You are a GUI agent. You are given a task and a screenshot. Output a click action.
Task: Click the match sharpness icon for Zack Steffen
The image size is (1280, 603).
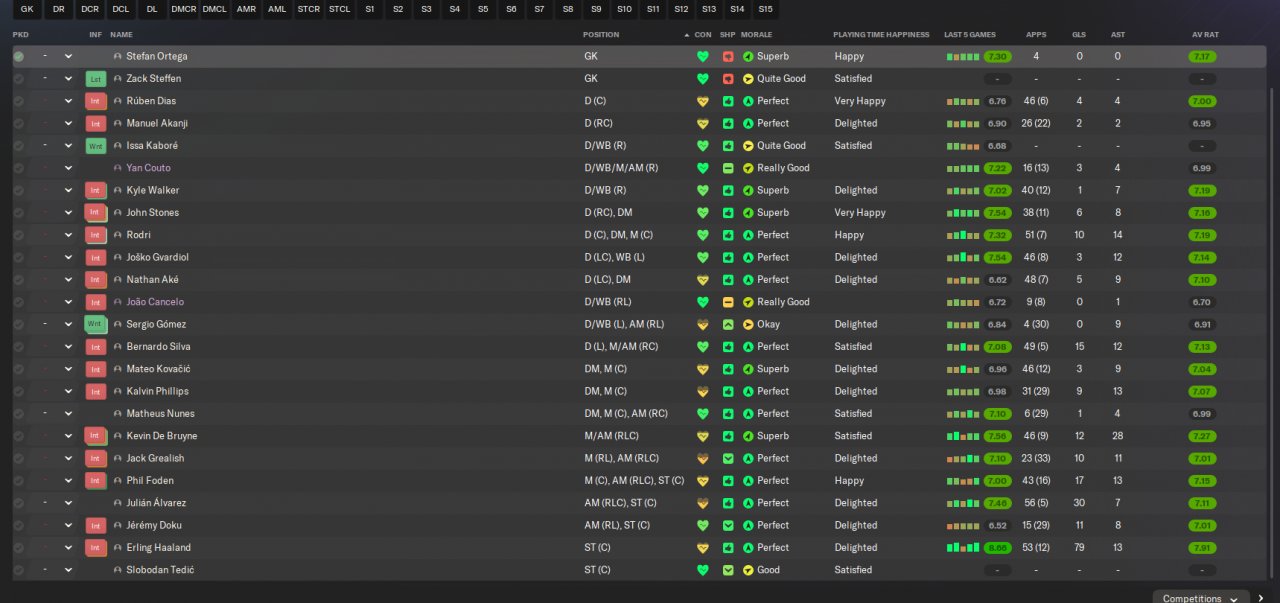click(728, 79)
